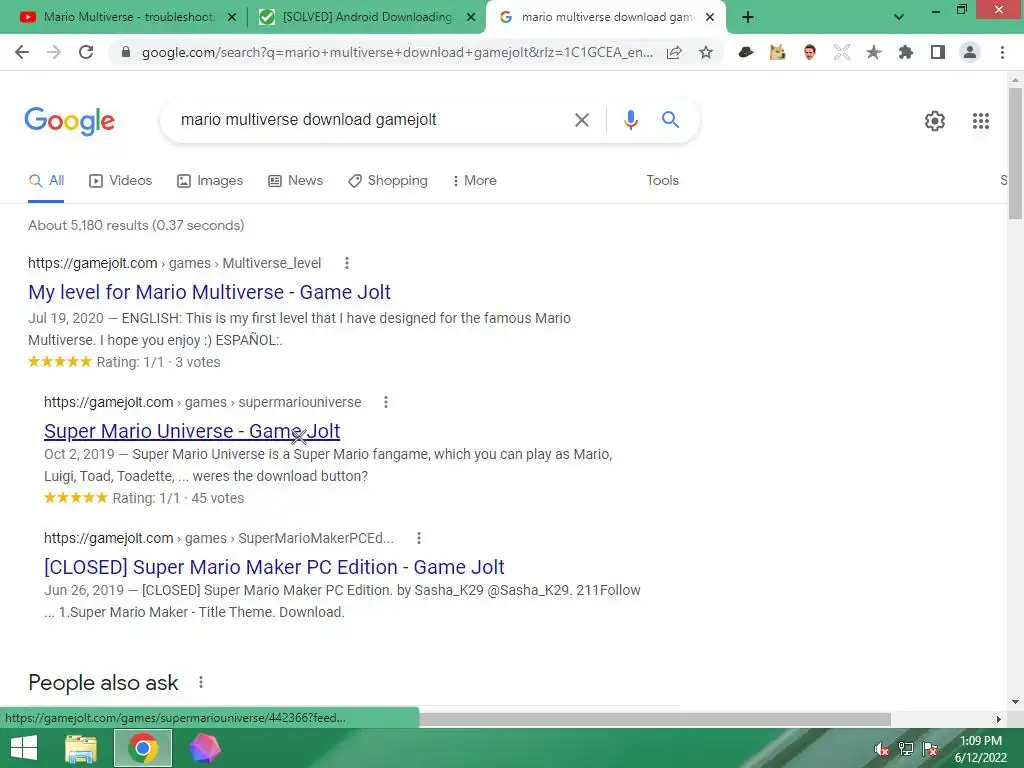The height and width of the screenshot is (768, 1024).
Task: Close the Google search tab
Action: (x=710, y=18)
